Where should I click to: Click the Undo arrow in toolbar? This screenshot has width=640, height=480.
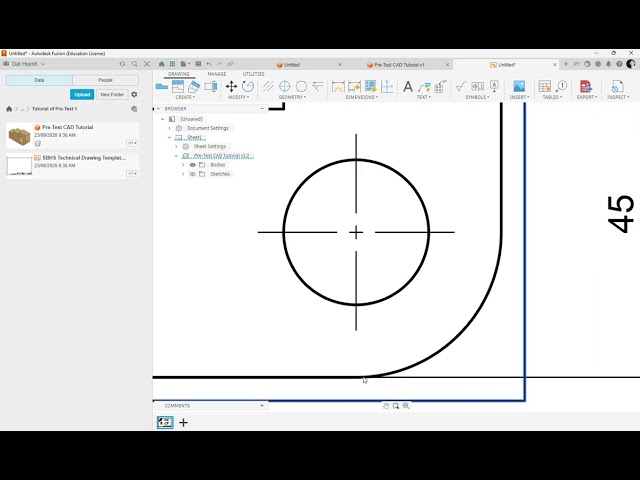coord(209,64)
